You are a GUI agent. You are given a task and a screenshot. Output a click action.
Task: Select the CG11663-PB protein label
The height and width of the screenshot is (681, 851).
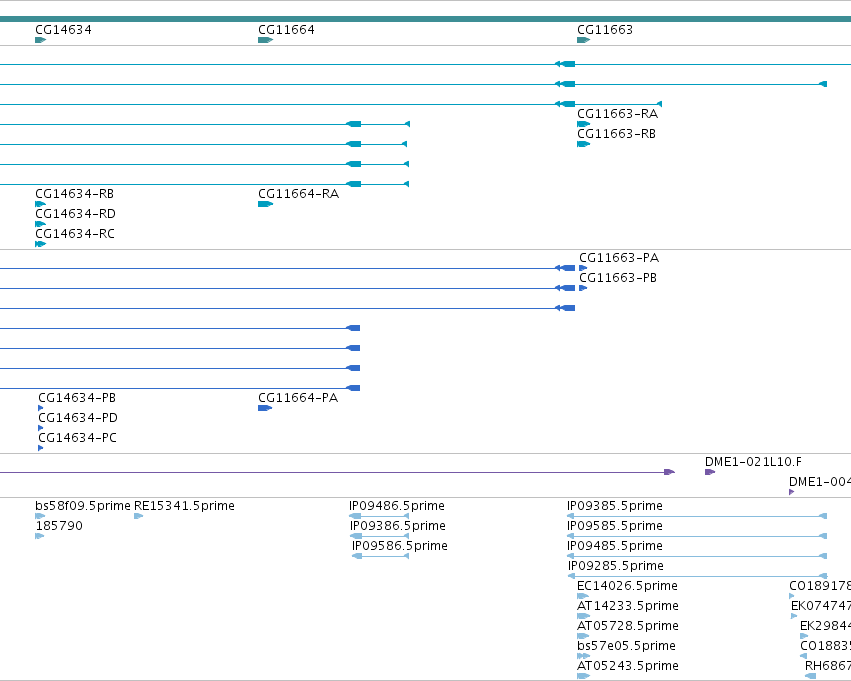618,278
